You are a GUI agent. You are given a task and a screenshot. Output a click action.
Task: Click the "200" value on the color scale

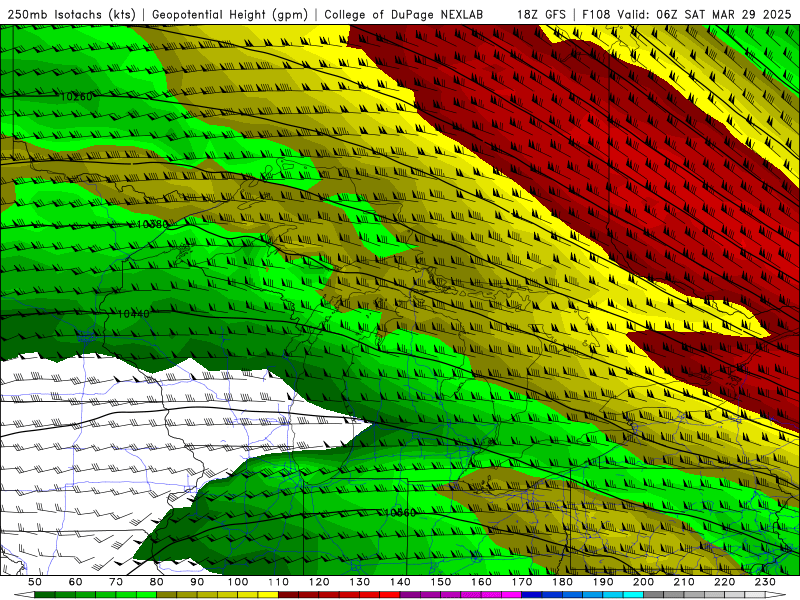pyautogui.click(x=643, y=582)
